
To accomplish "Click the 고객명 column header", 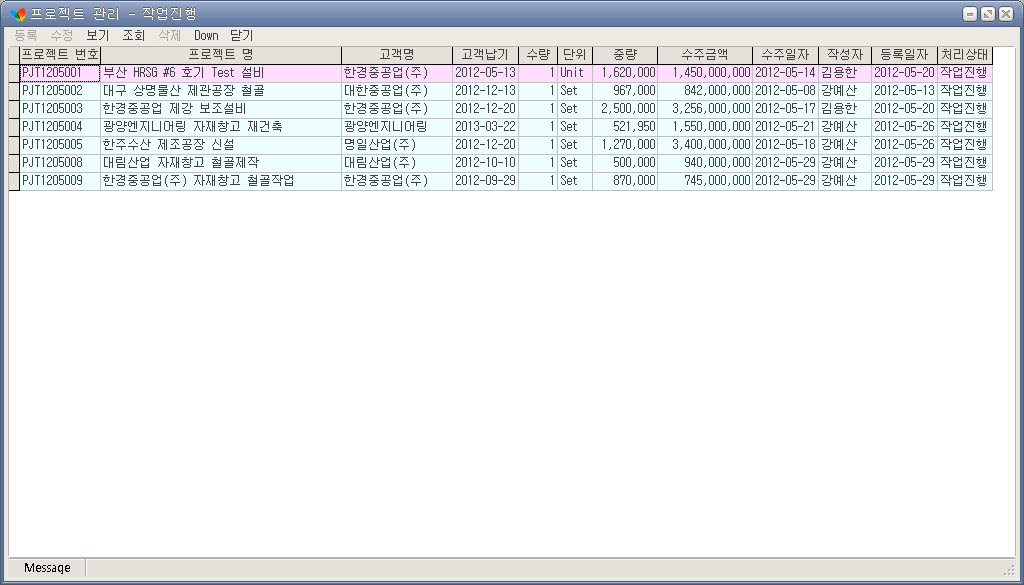I will 396,55.
